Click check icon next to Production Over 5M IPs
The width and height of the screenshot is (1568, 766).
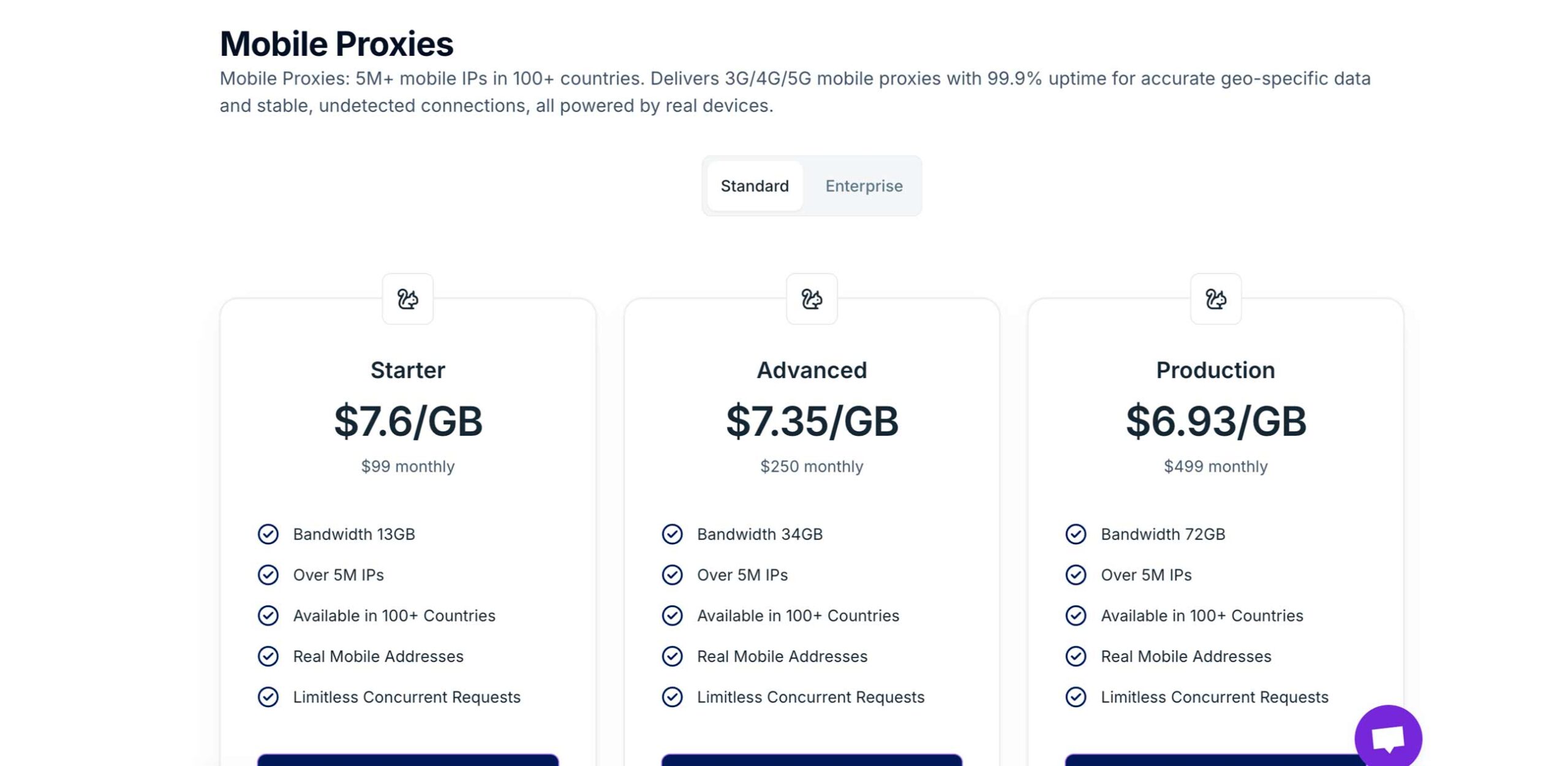(x=1076, y=575)
